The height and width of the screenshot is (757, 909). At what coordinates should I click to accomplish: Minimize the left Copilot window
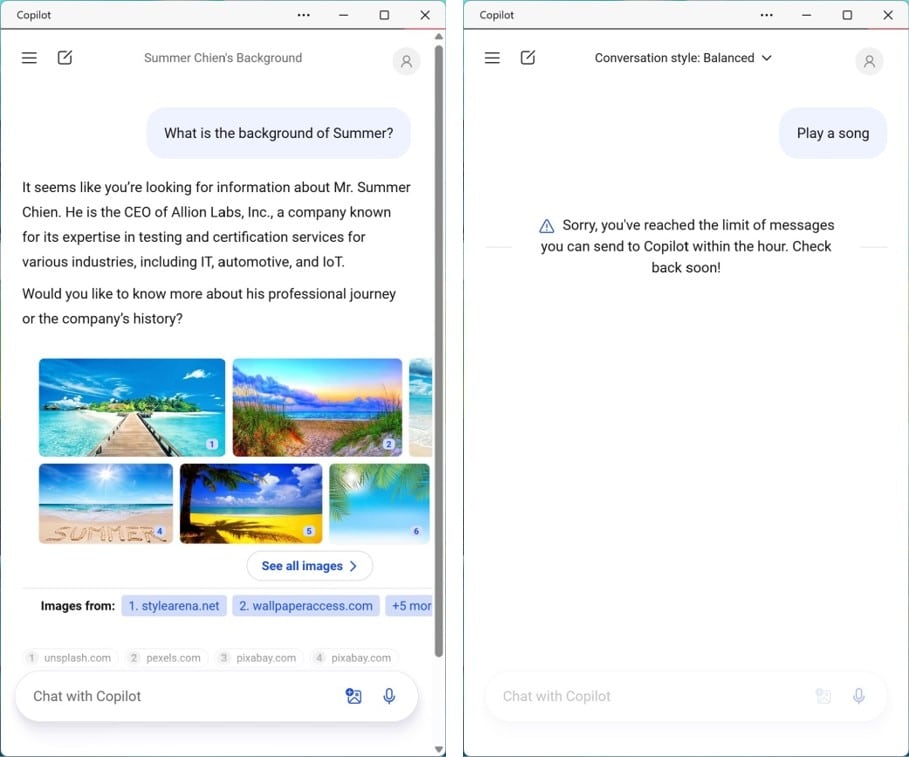pyautogui.click(x=344, y=15)
